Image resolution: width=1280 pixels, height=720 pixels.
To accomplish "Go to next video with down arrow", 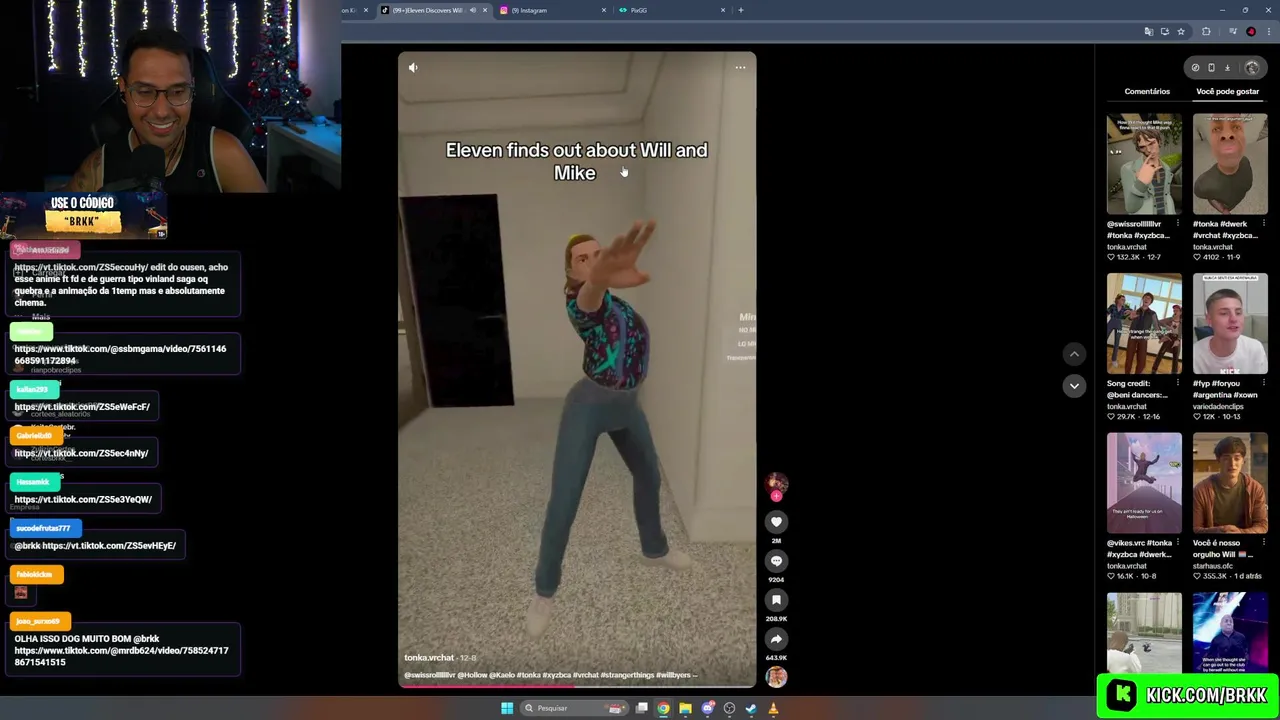I will tap(1074, 386).
